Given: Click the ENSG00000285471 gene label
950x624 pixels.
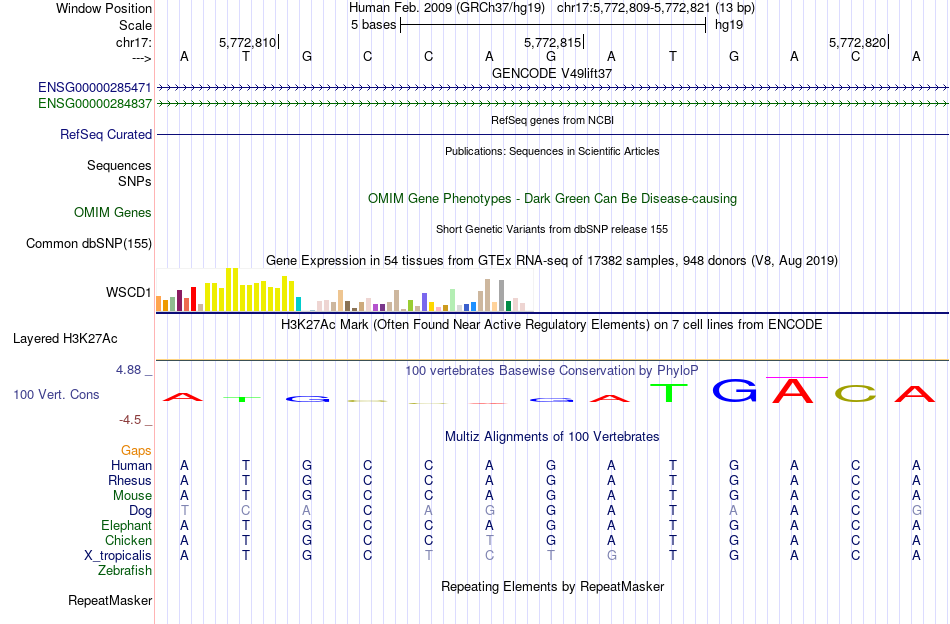Looking at the screenshot, I should click(95, 88).
